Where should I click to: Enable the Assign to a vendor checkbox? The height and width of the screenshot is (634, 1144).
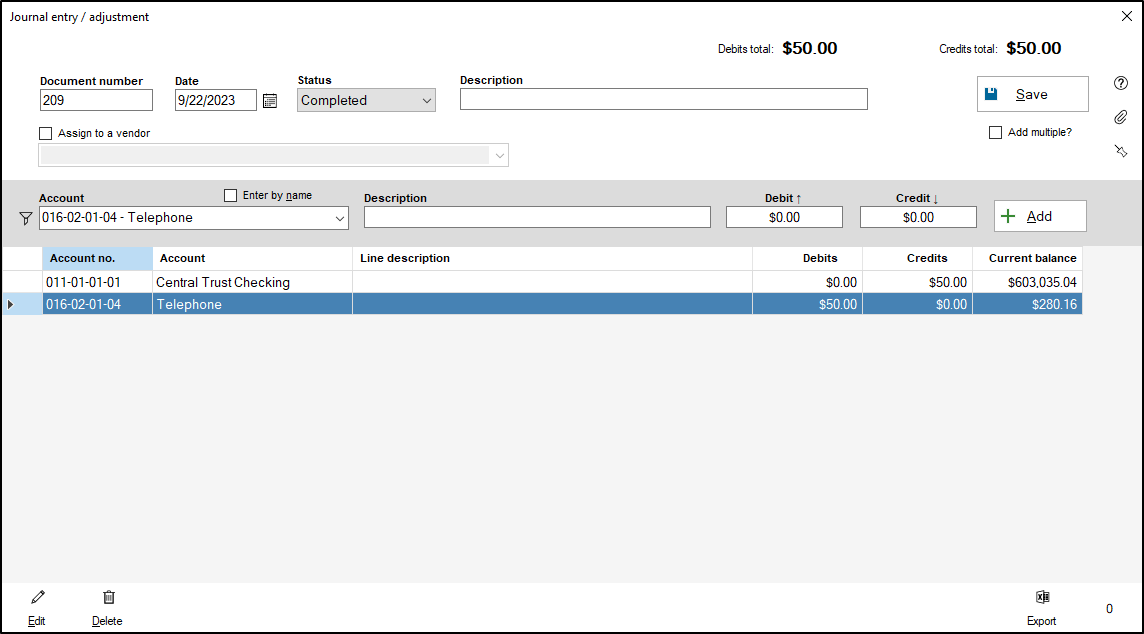(45, 133)
